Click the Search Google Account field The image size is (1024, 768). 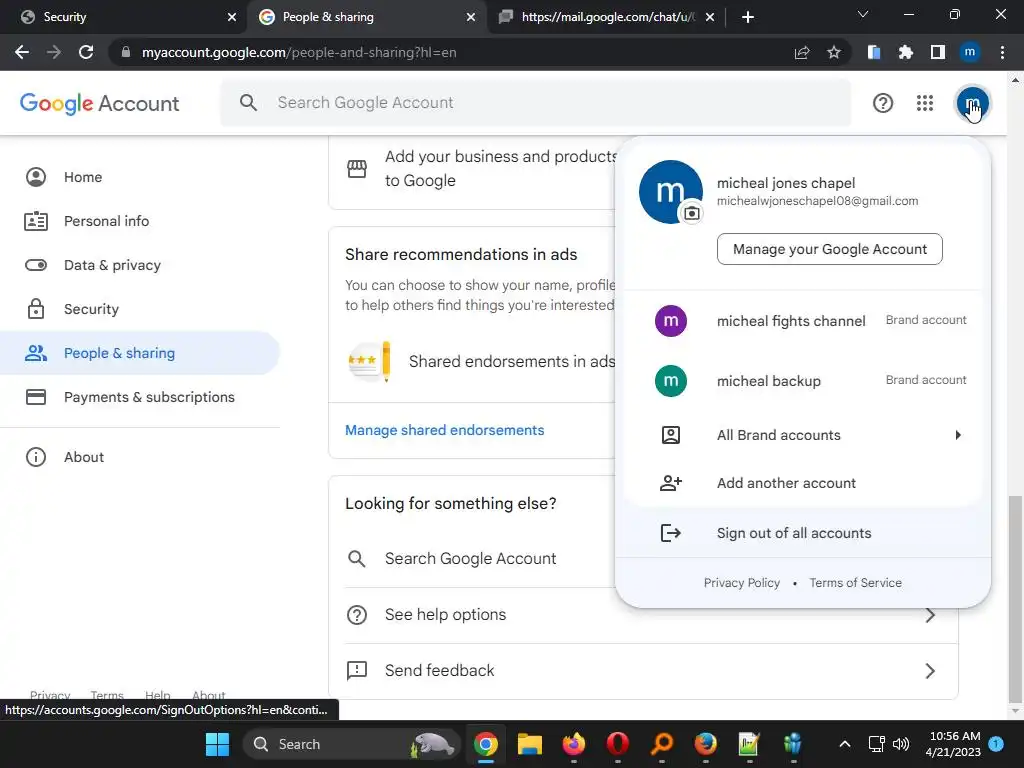[x=536, y=103]
